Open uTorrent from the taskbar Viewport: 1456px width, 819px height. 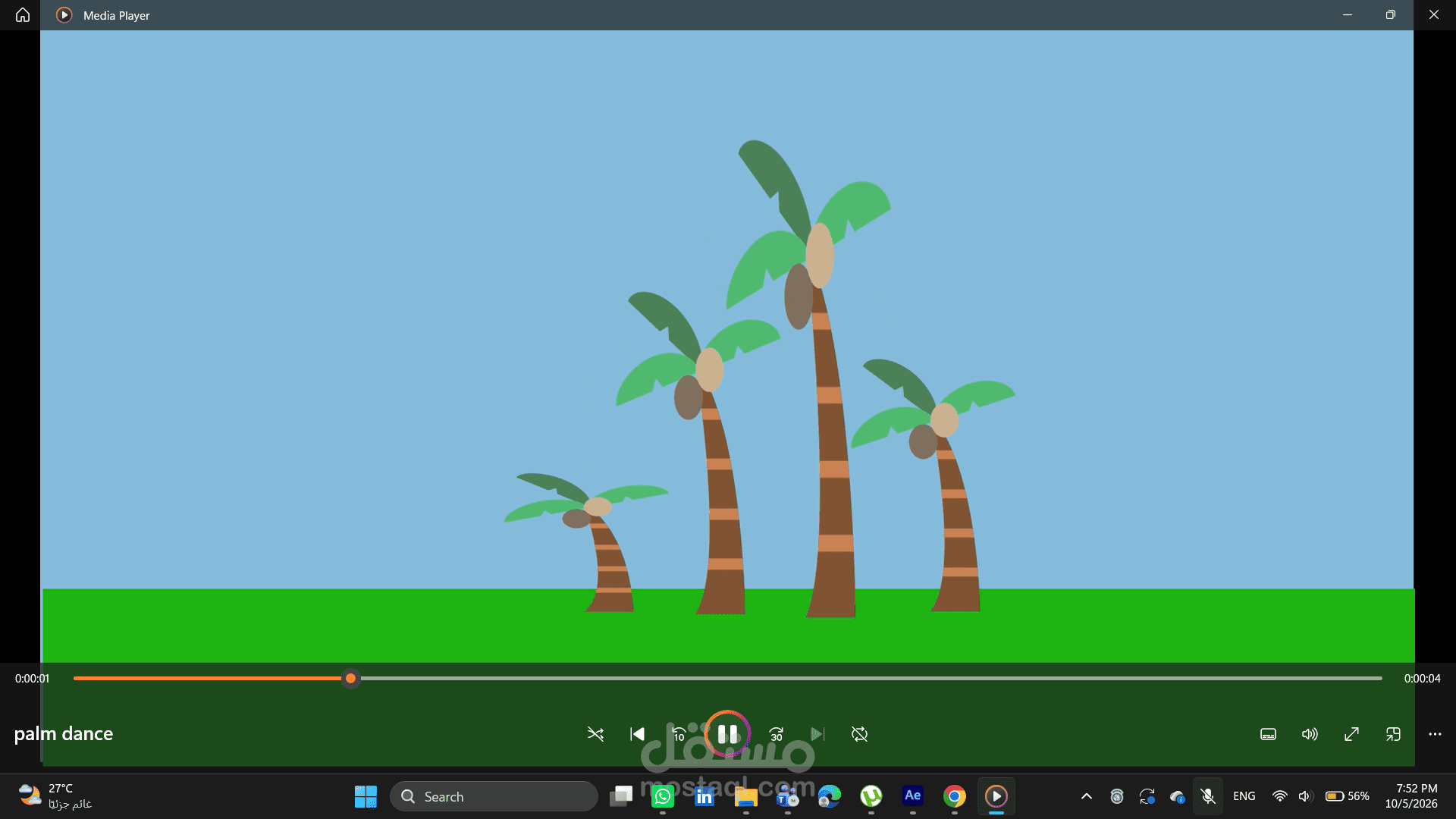point(871,796)
